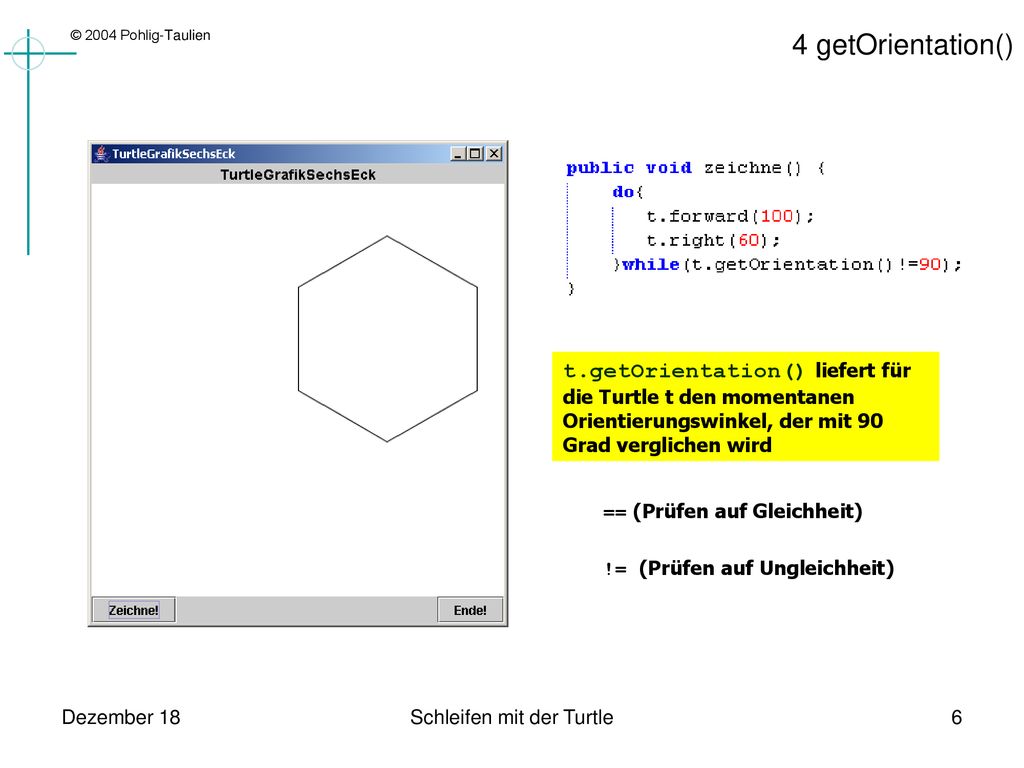Screen dimensions: 1024x768
Task: Click the TurtleGrafikSechsEck heading label inside window
Action: click(x=298, y=174)
